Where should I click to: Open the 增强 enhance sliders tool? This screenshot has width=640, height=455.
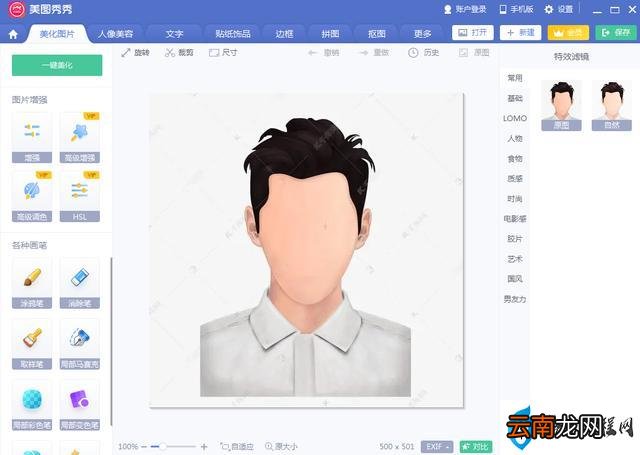tap(32, 138)
